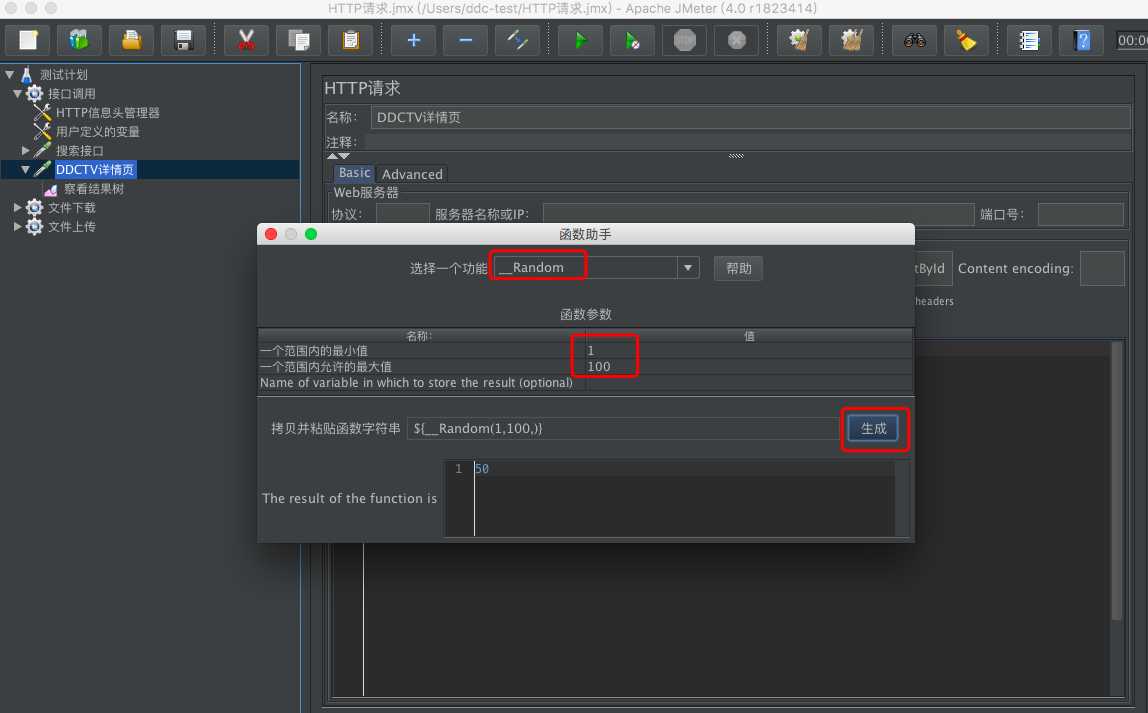The width and height of the screenshot is (1148, 713).
Task: Save the test plan using disk icon
Action: pos(184,40)
